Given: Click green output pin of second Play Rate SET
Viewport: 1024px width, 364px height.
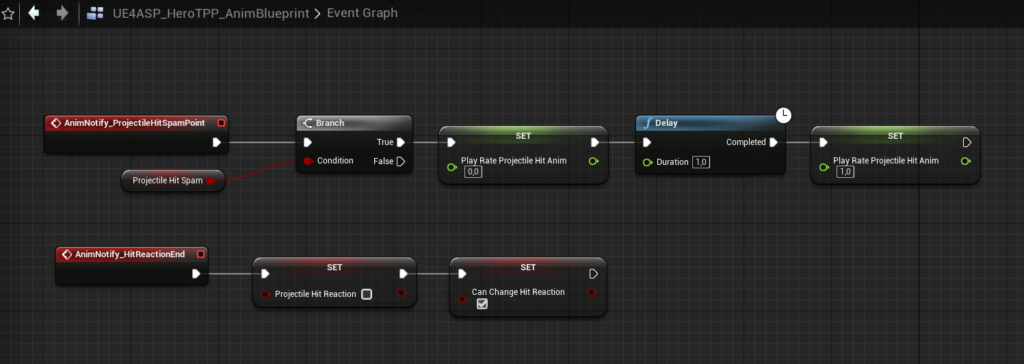Looking at the screenshot, I should coord(966,161).
